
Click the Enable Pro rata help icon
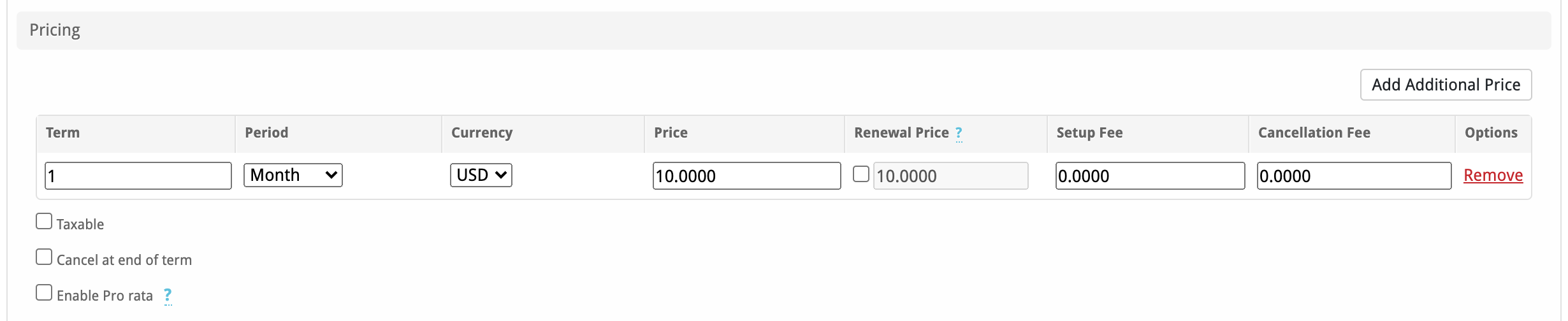click(168, 296)
